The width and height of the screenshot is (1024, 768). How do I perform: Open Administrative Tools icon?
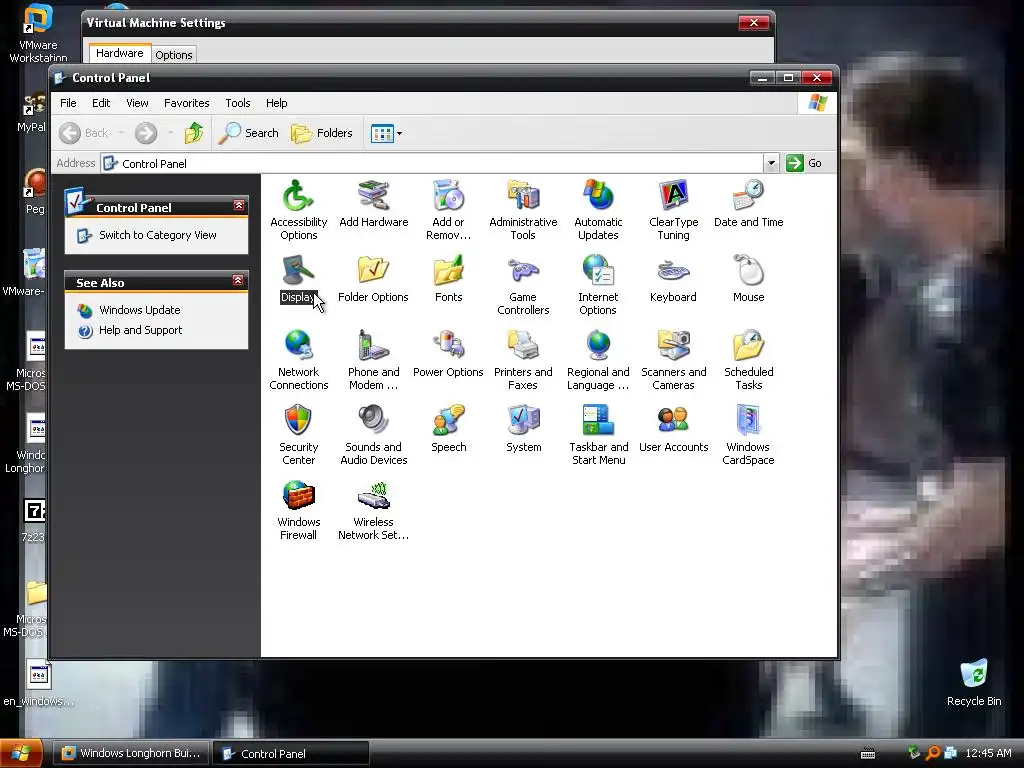[x=523, y=210]
